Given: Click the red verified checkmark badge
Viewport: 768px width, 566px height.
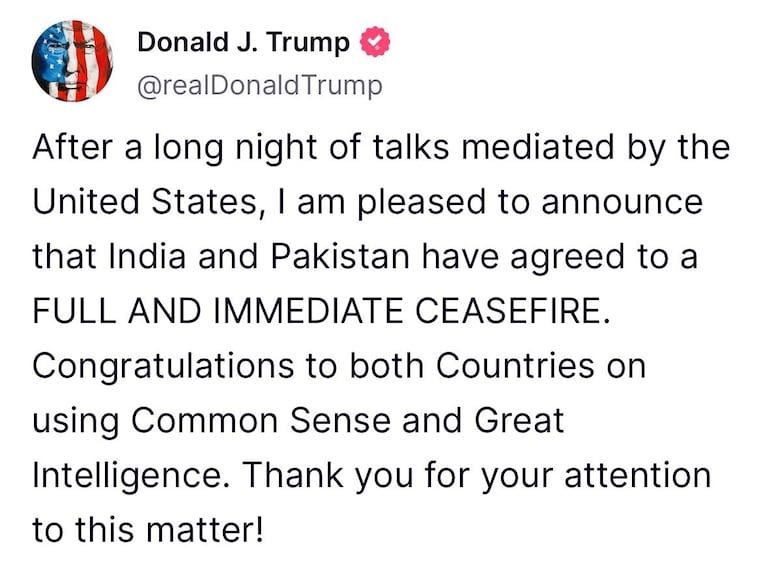Looking at the screenshot, I should [375, 42].
